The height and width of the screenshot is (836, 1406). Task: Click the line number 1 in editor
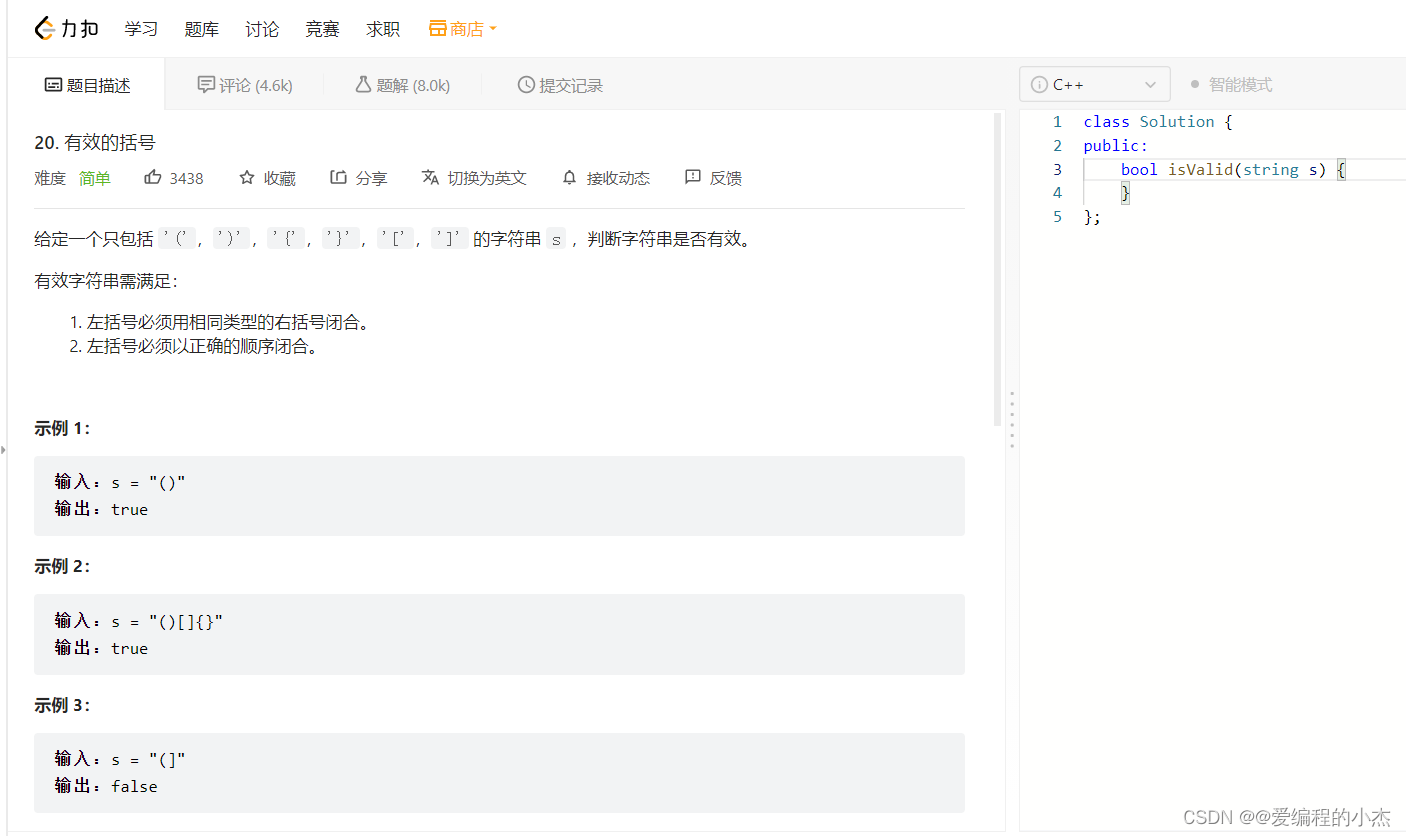(x=1057, y=122)
